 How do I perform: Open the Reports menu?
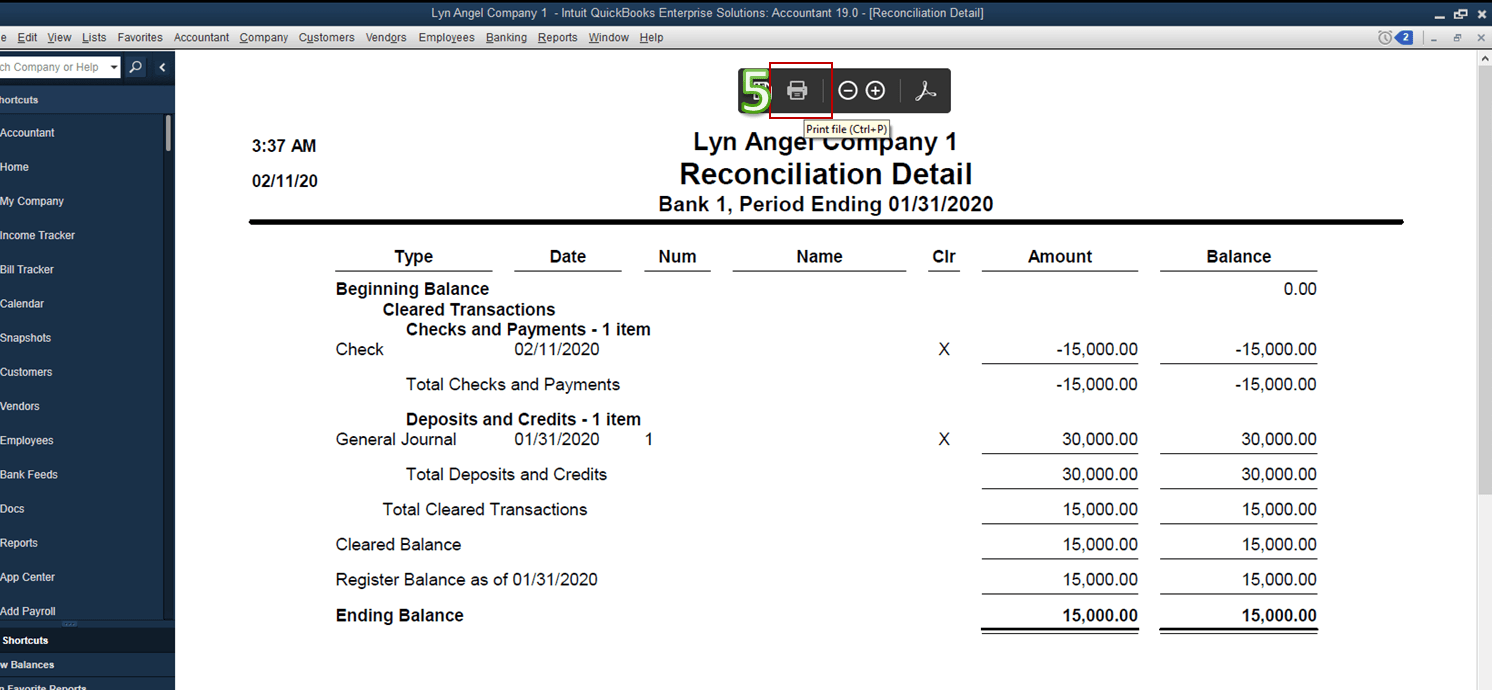coord(557,37)
